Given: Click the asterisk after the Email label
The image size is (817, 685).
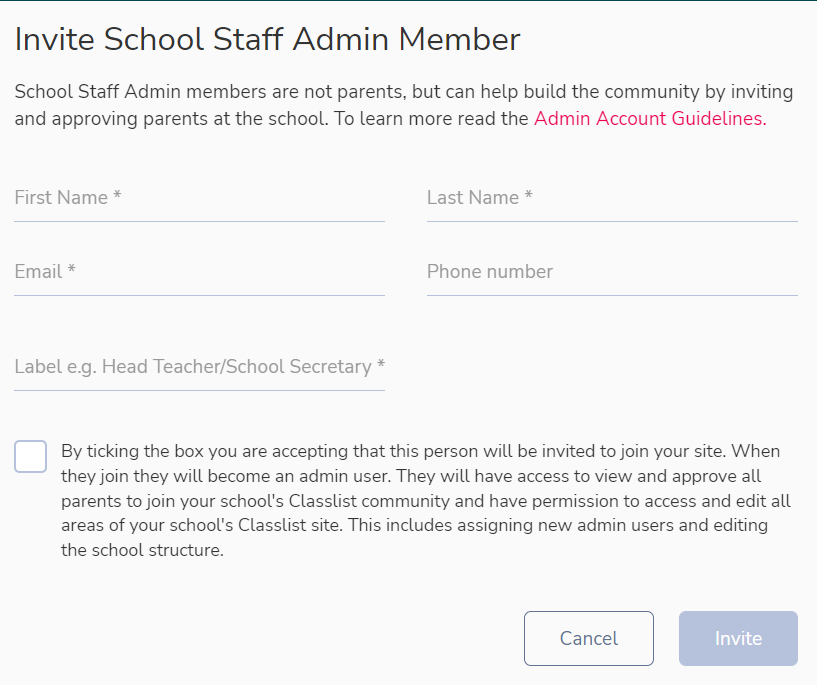Looking at the screenshot, I should [72, 269].
